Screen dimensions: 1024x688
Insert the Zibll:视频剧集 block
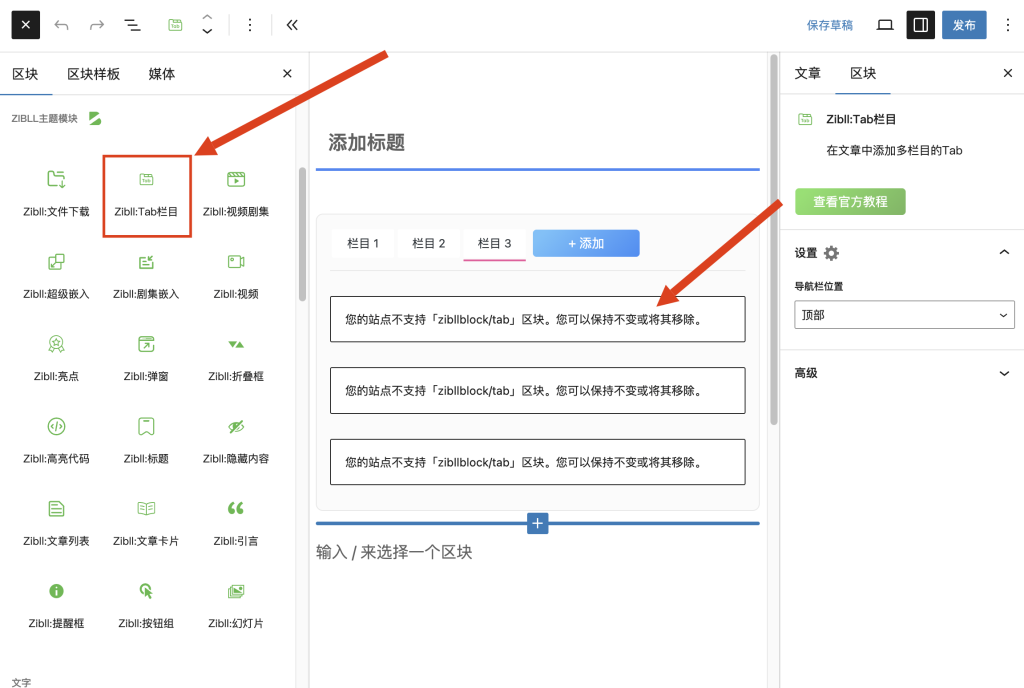click(236, 194)
